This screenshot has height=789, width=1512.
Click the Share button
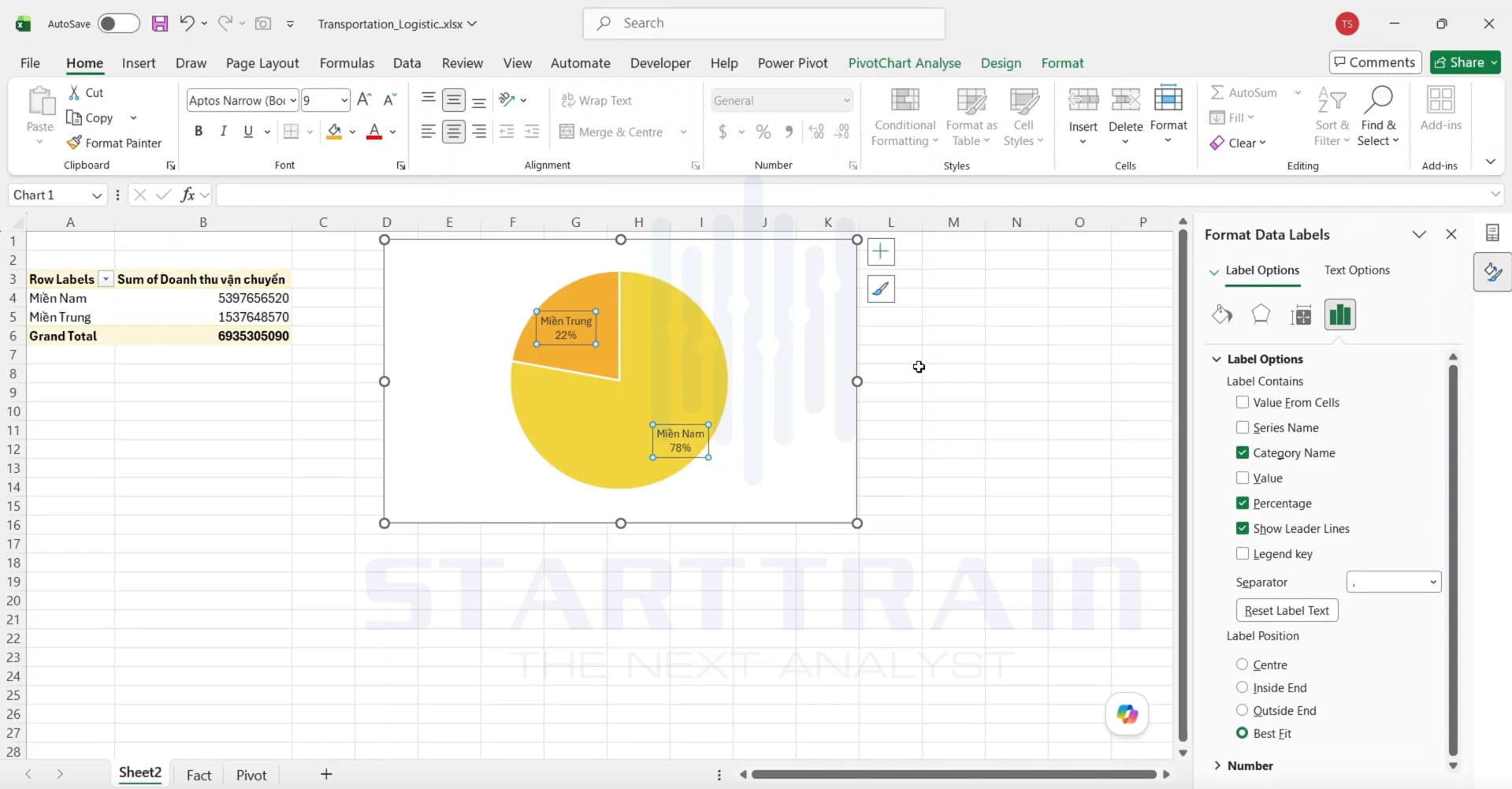tap(1466, 62)
